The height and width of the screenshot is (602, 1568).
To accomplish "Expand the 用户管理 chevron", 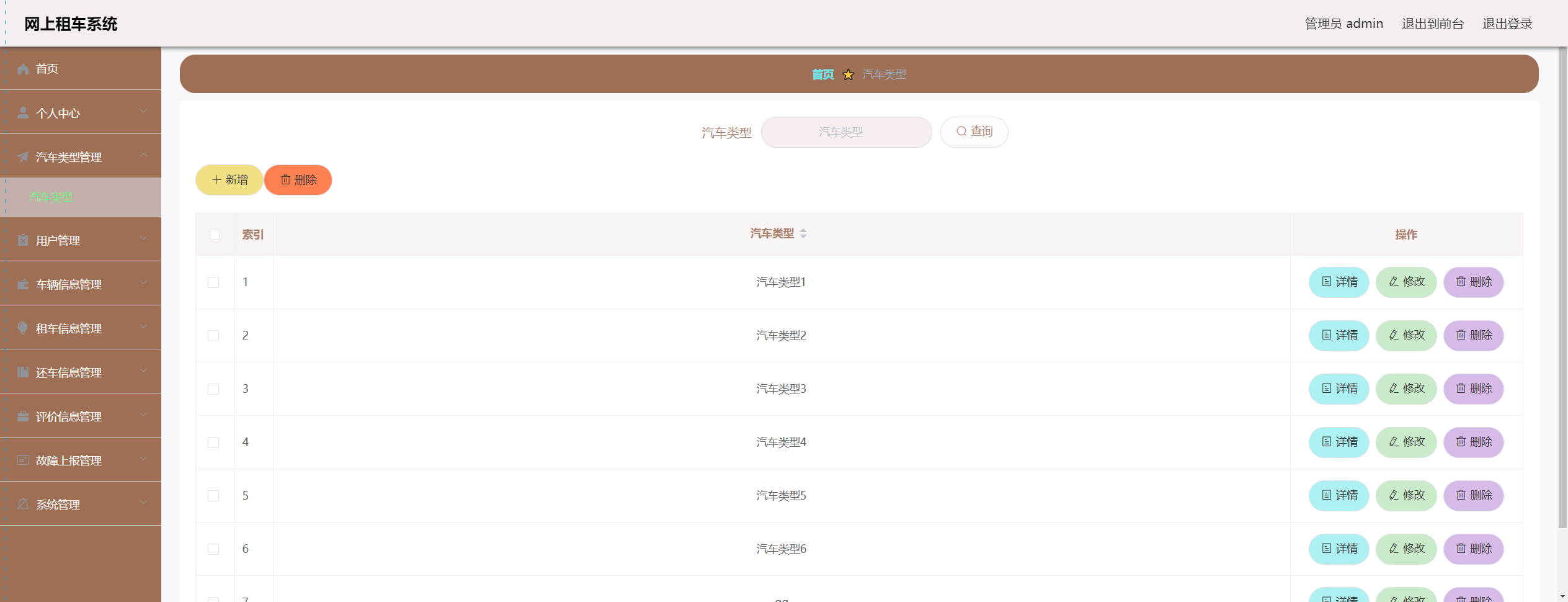I will click(x=143, y=238).
